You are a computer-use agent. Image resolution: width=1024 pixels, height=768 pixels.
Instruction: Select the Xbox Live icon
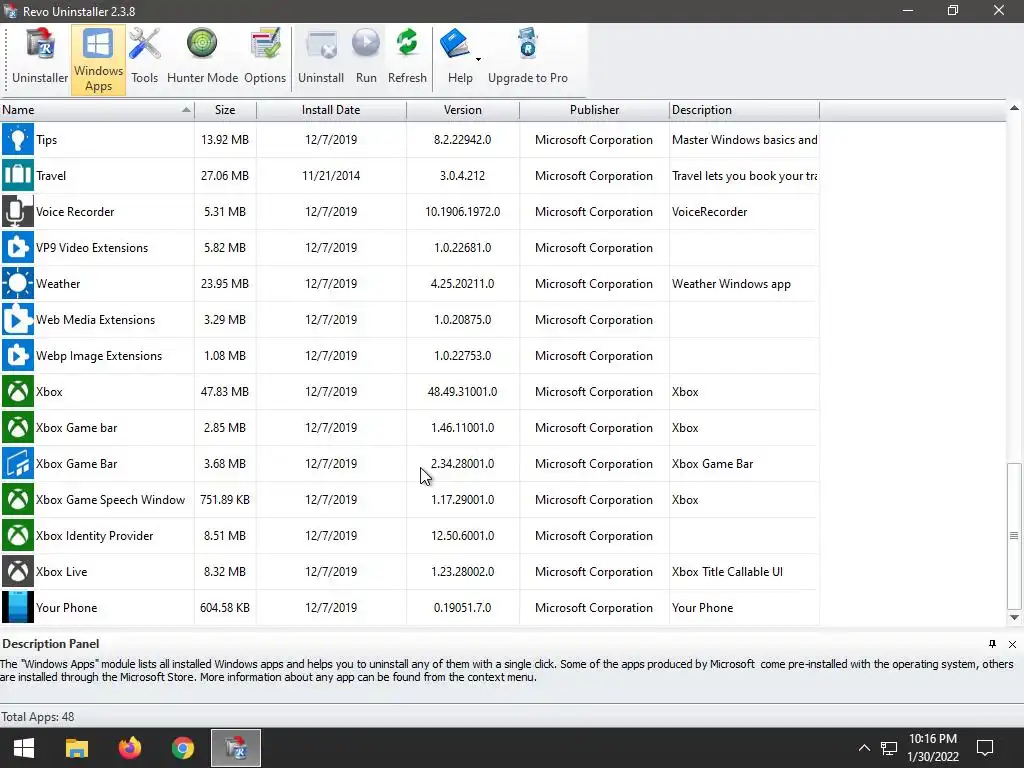tap(18, 571)
